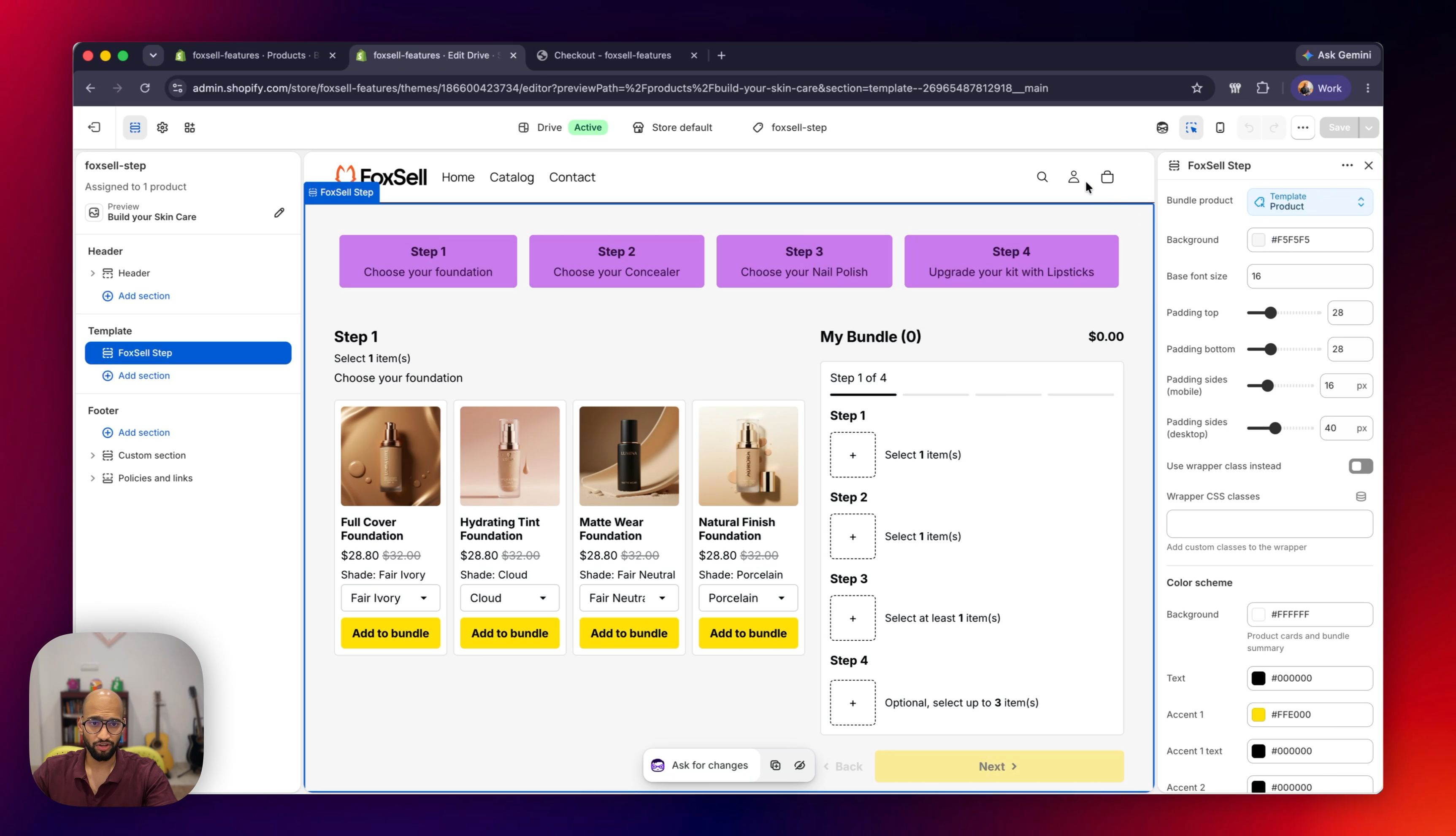
Task: Open Chrome's three-dot menu
Action: coord(1367,88)
